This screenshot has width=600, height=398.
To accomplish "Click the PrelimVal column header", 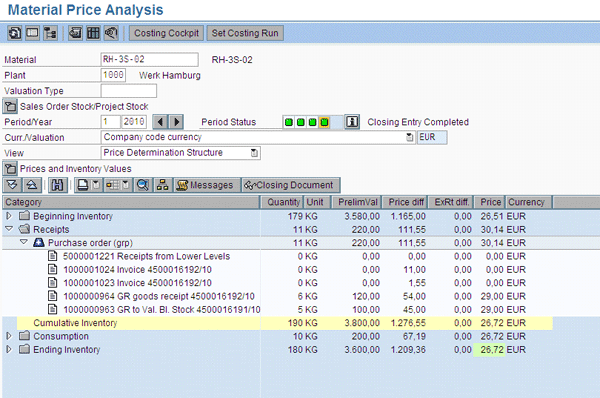I will click(x=357, y=202).
